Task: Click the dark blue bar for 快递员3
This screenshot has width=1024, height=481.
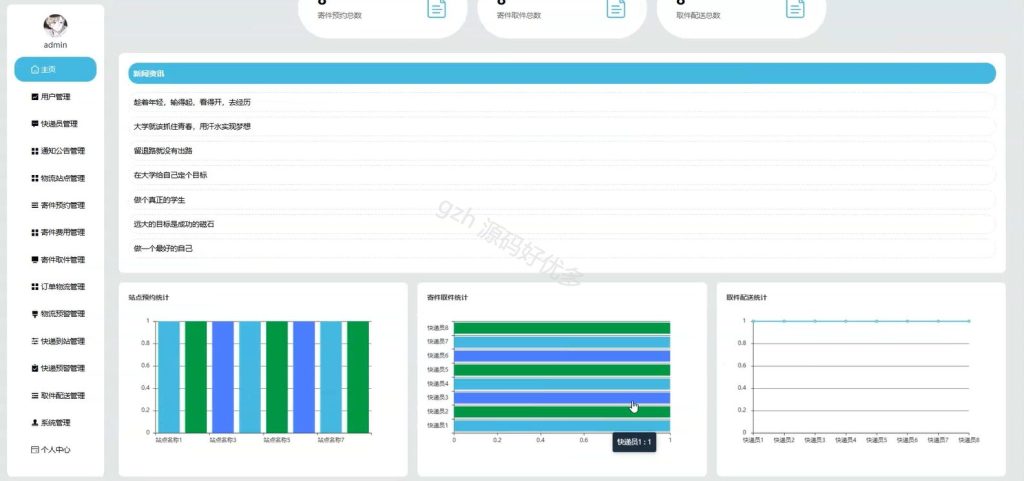Action: pyautogui.click(x=562, y=397)
